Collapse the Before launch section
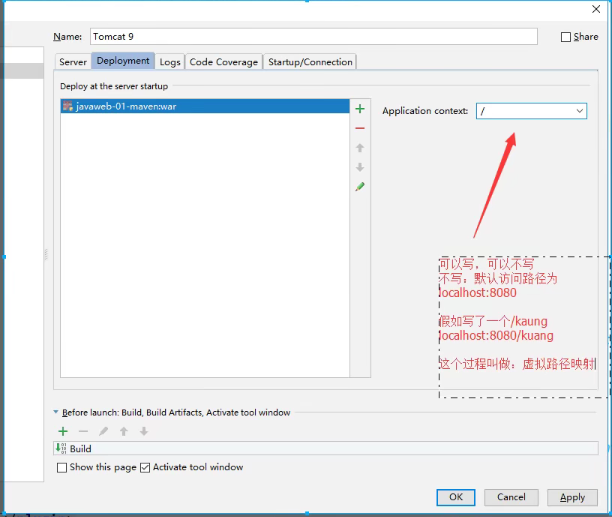Screen dimensions: 612x517 tap(56, 412)
